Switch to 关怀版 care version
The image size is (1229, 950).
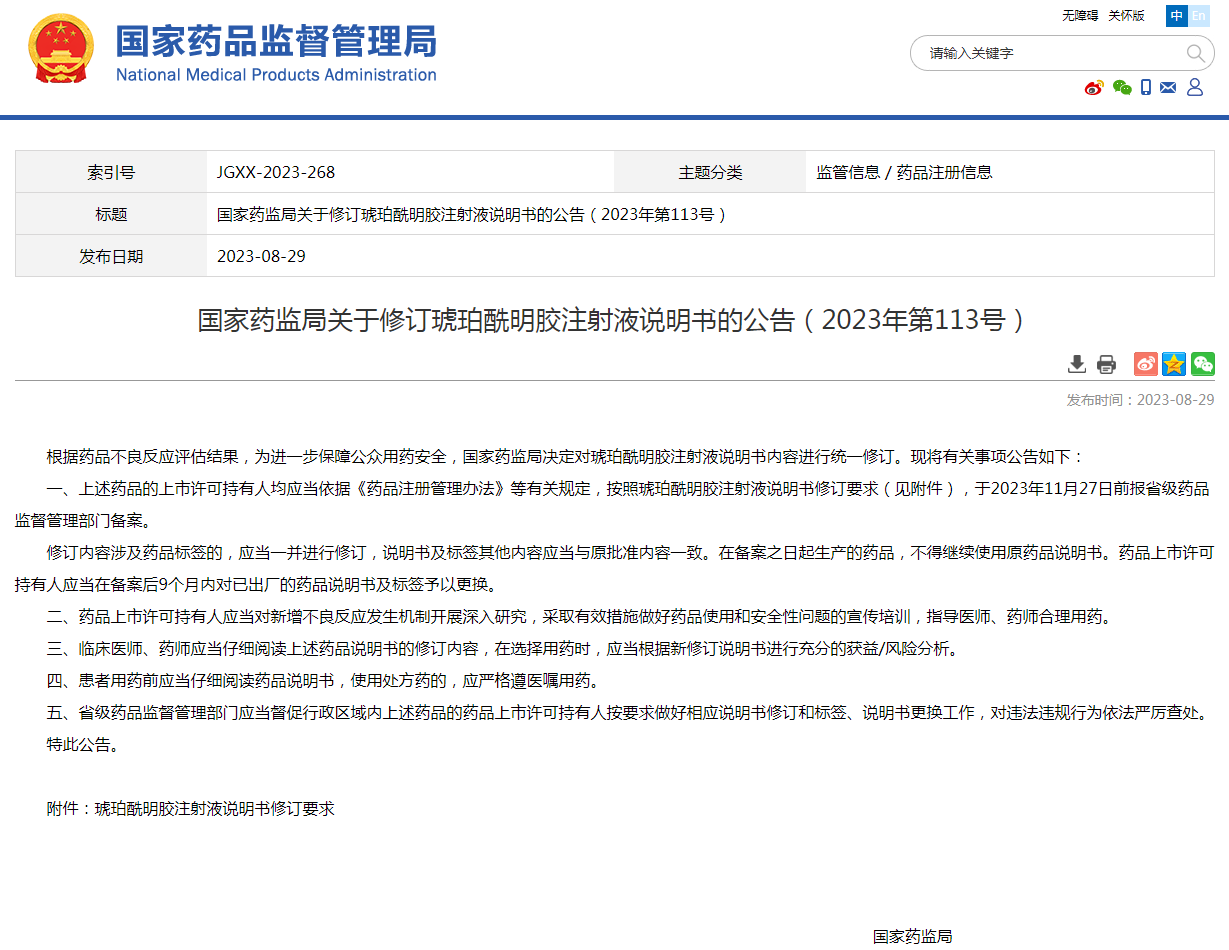[1126, 16]
